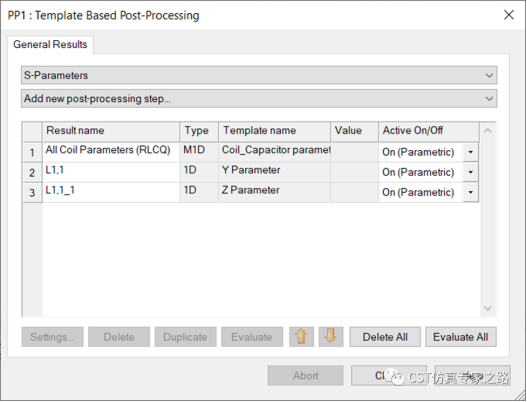Viewport: 527px width, 402px height.
Task: Close the Template Based Post-Processing dialog
Action: [509, 15]
